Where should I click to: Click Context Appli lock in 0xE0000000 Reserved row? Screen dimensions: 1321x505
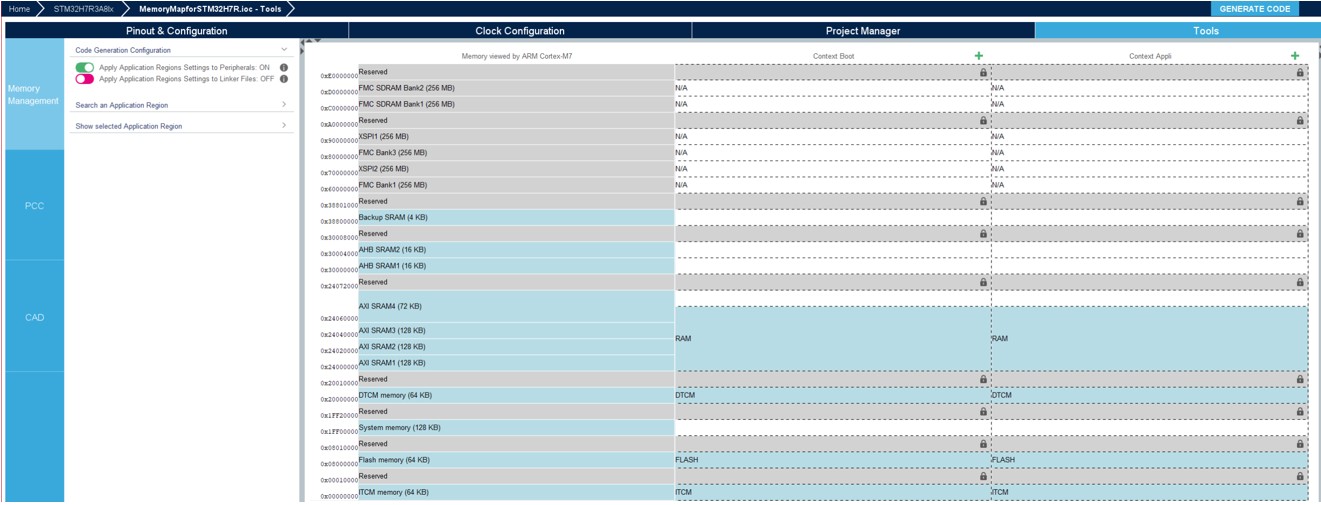[x=1300, y=73]
